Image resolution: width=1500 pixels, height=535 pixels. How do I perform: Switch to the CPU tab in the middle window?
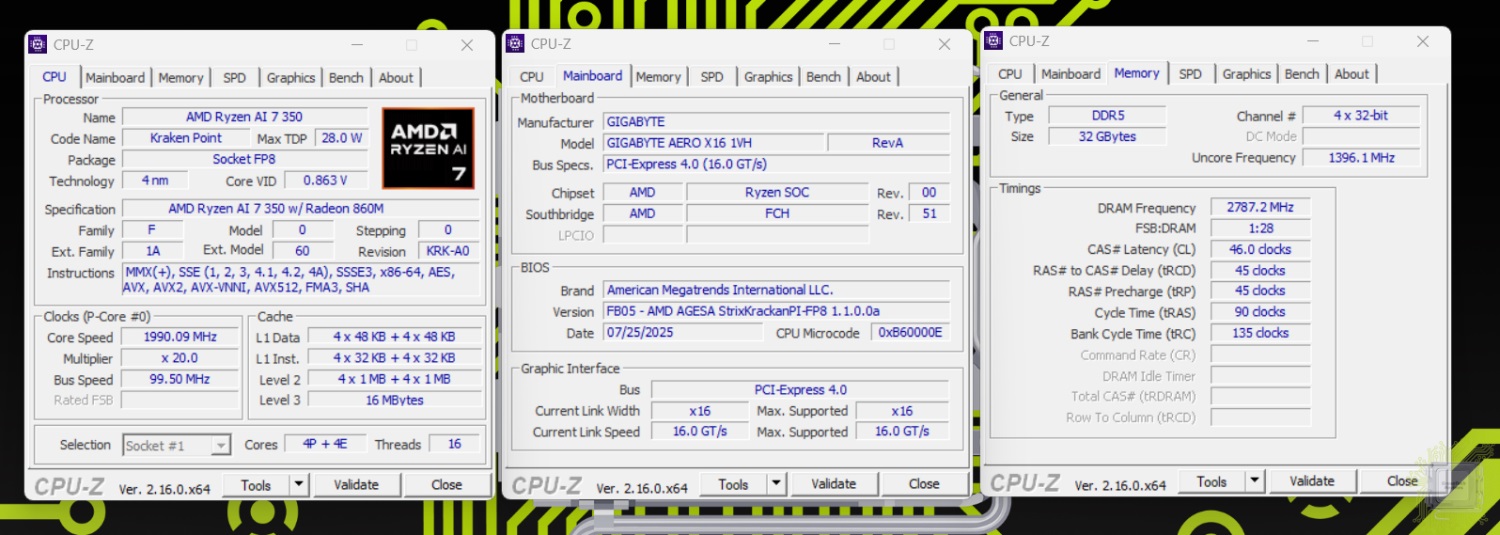[532, 76]
